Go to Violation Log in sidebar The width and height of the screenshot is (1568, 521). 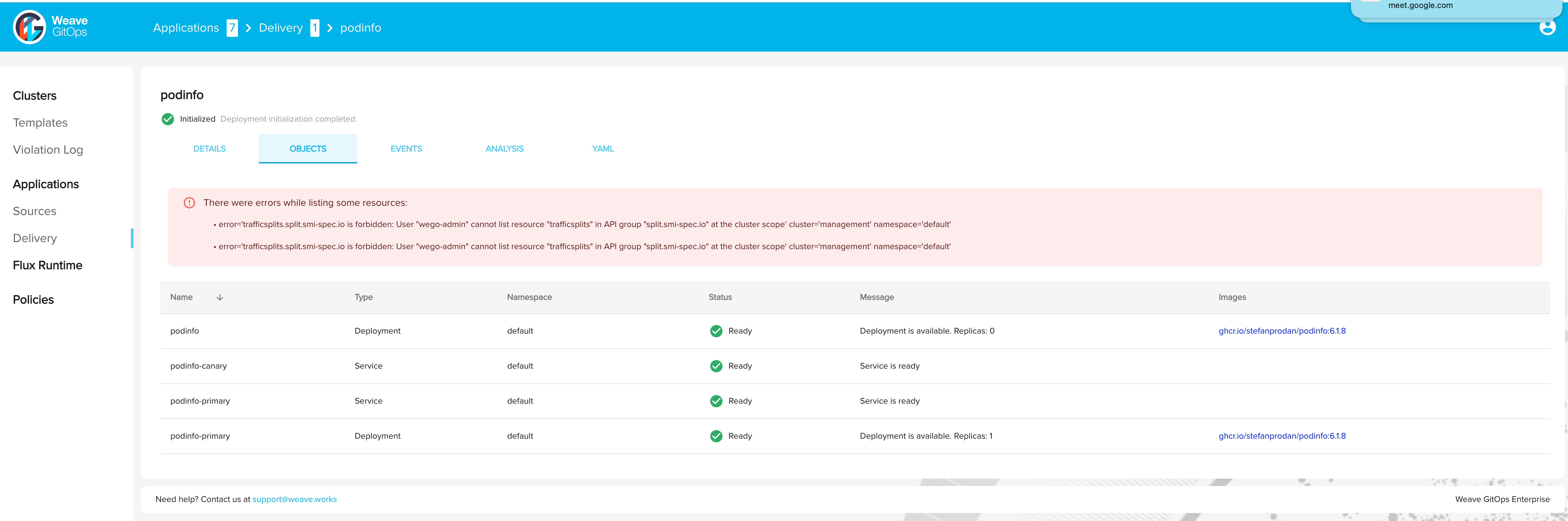point(48,150)
